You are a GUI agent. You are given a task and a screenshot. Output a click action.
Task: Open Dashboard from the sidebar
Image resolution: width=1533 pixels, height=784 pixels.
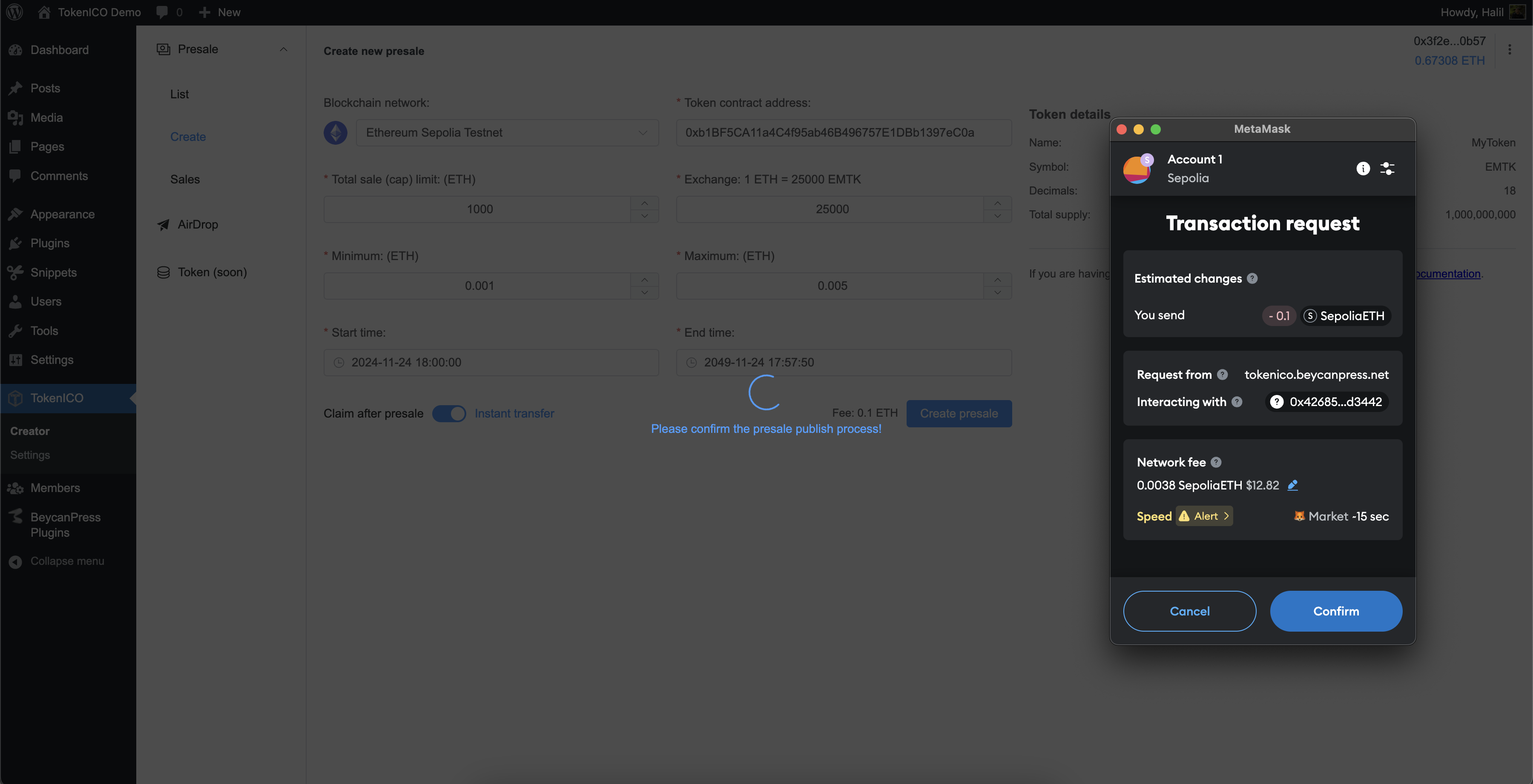pos(60,50)
